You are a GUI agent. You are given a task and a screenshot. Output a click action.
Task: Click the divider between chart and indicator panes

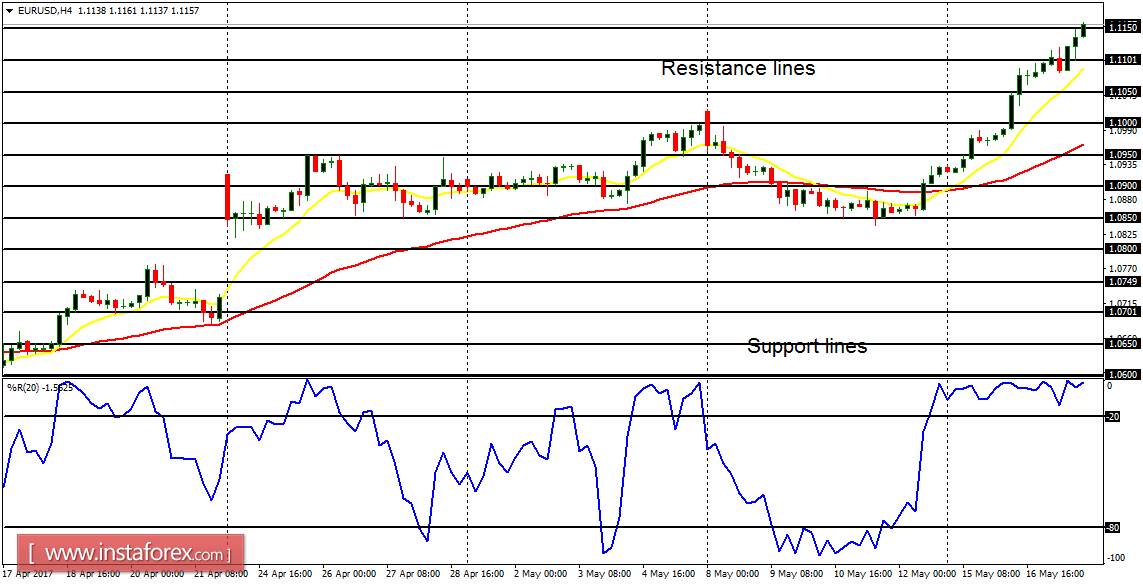click(570, 374)
